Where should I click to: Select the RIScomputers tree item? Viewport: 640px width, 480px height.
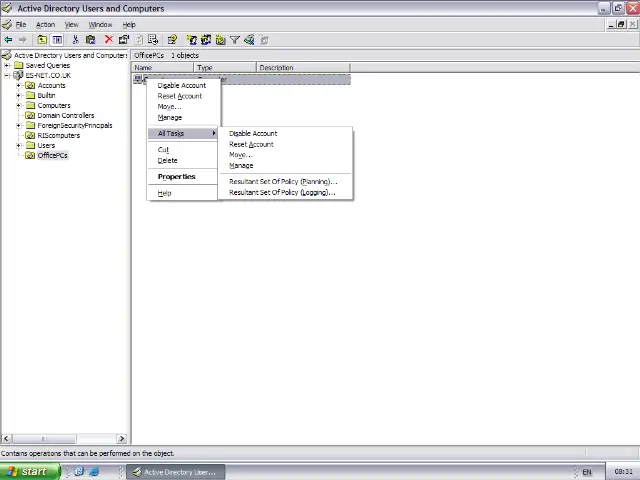pyautogui.click(x=58, y=136)
